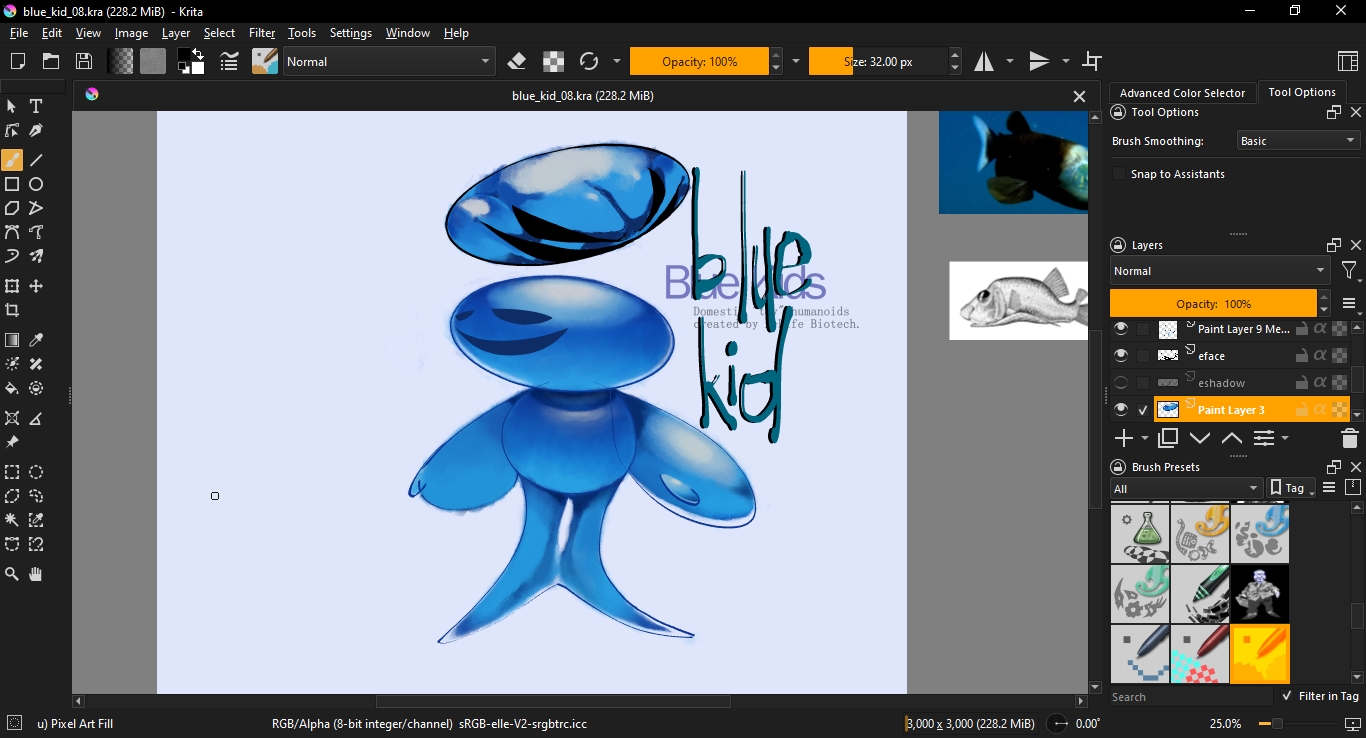This screenshot has height=738, width=1366.
Task: Create a new document icon
Action: click(x=17, y=61)
